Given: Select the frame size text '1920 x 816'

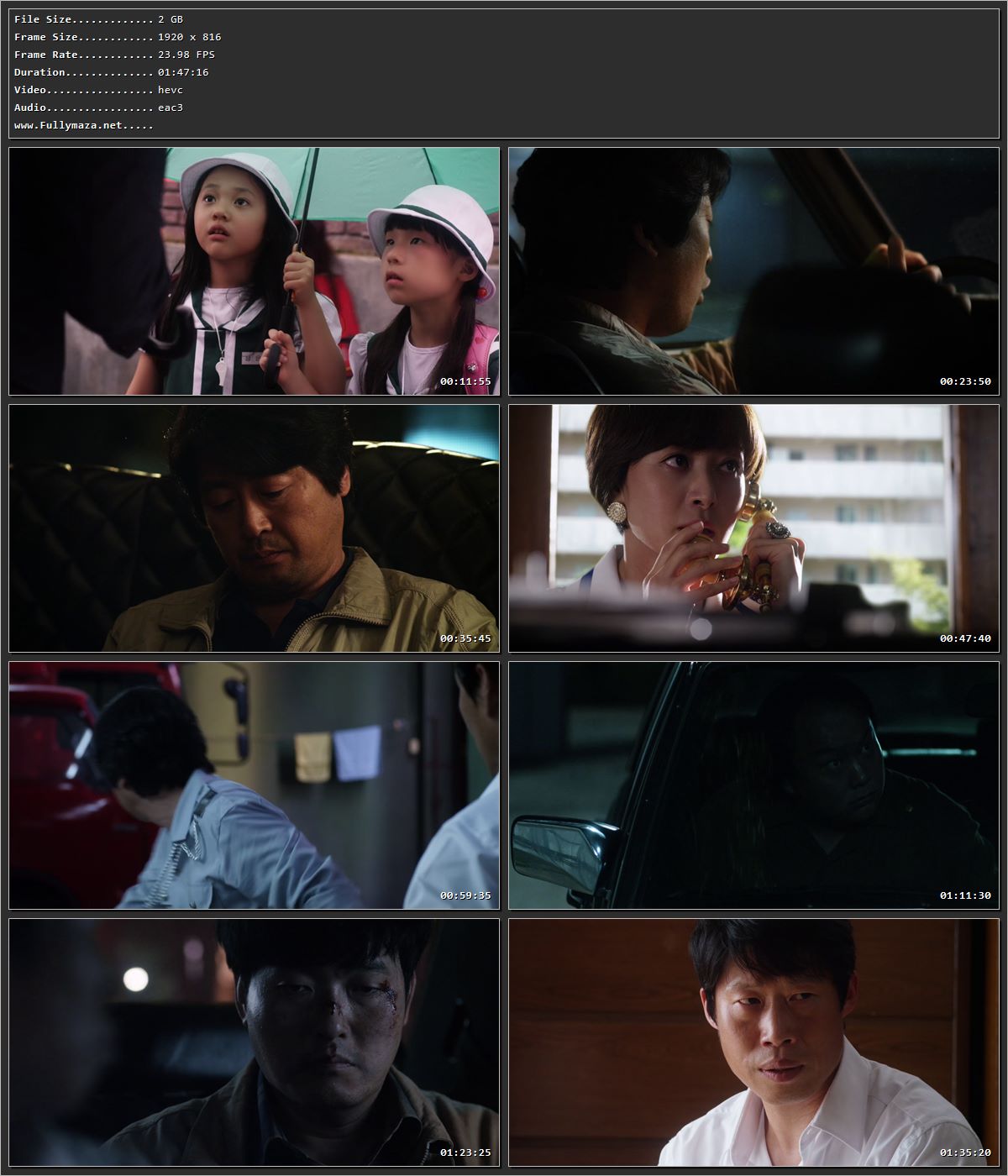Looking at the screenshot, I should coord(190,37).
